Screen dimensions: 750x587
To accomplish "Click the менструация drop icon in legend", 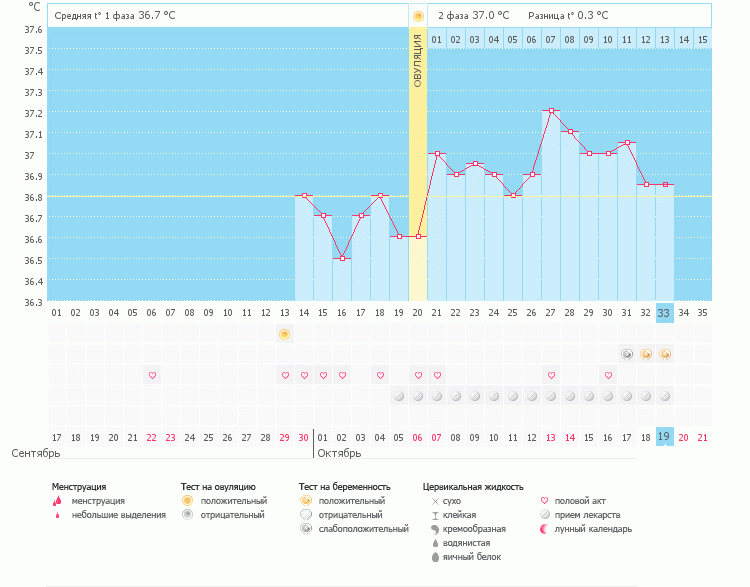I will 56,501.
